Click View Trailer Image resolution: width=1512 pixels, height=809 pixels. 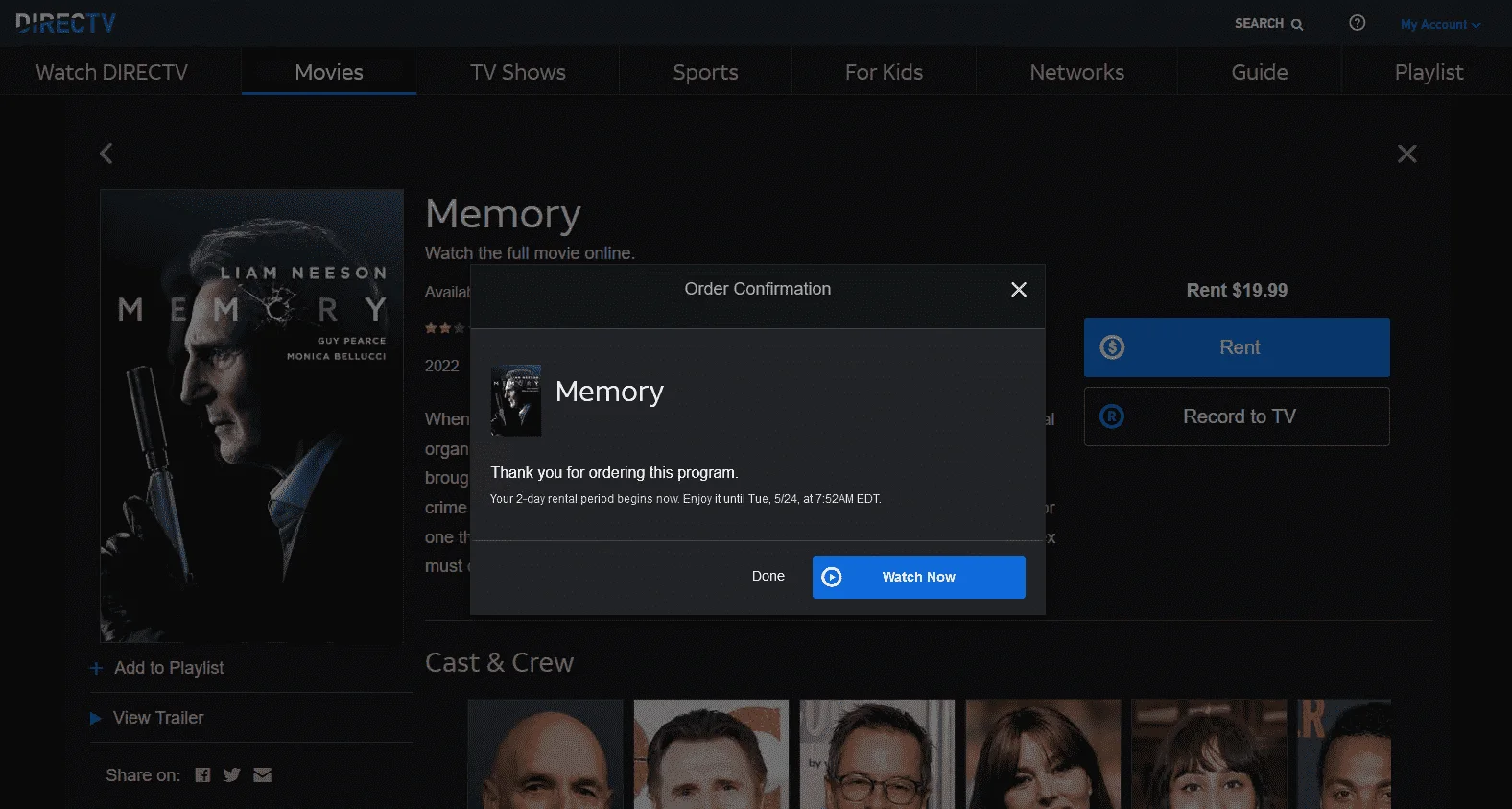[147, 718]
